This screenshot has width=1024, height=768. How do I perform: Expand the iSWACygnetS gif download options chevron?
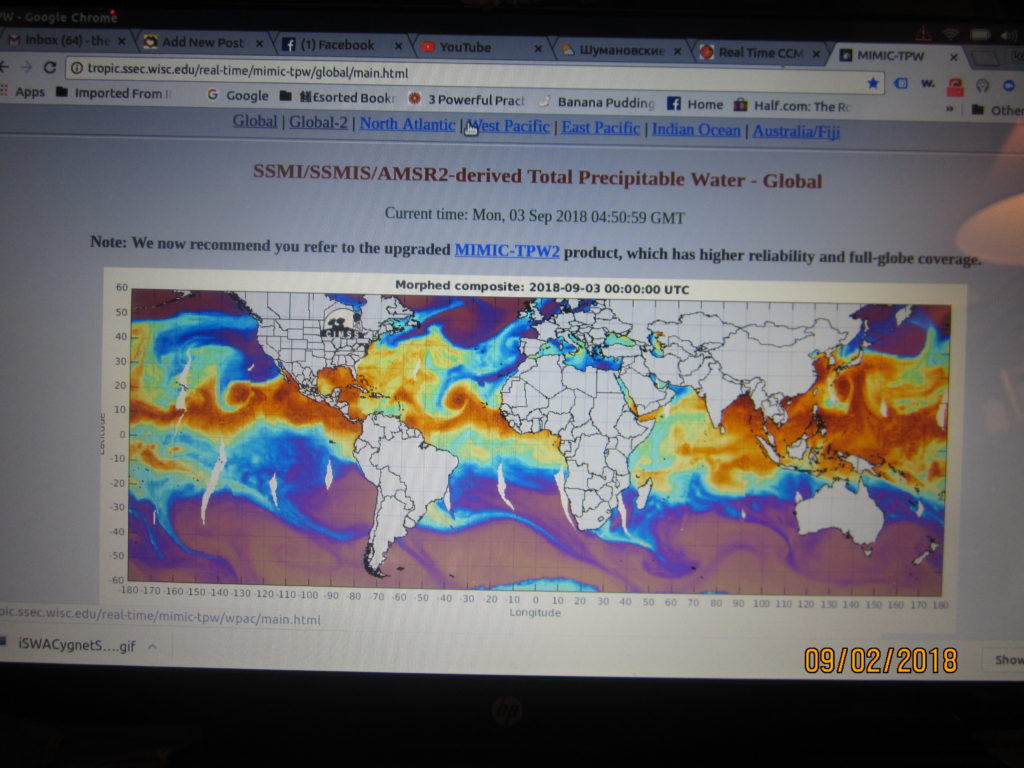153,647
